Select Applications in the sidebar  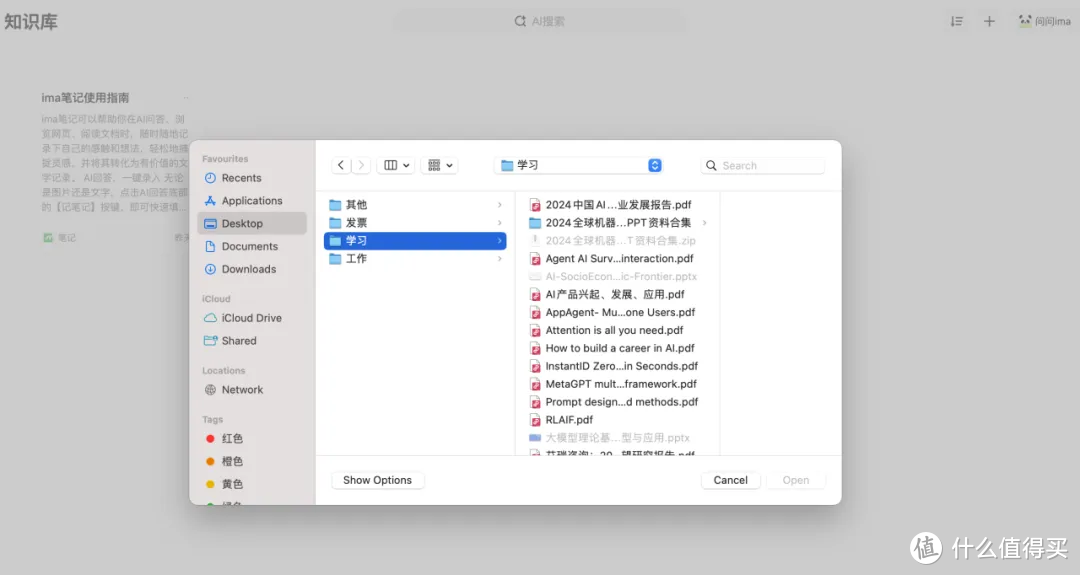(x=251, y=200)
